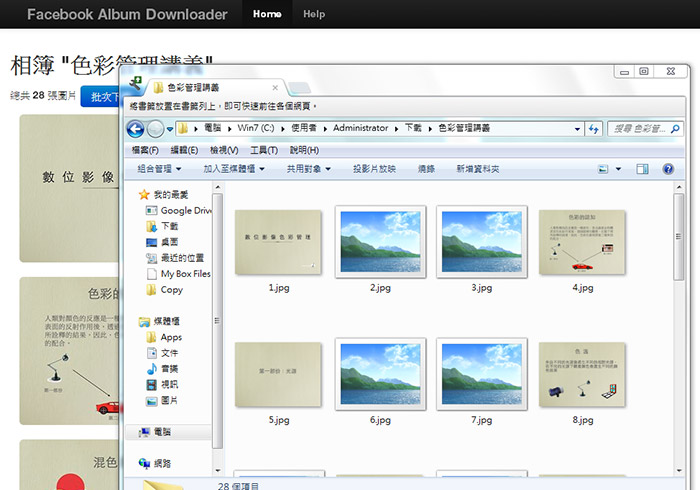
Task: Expand the 加入至媒體櫃 dropdown
Action: click(x=234, y=169)
